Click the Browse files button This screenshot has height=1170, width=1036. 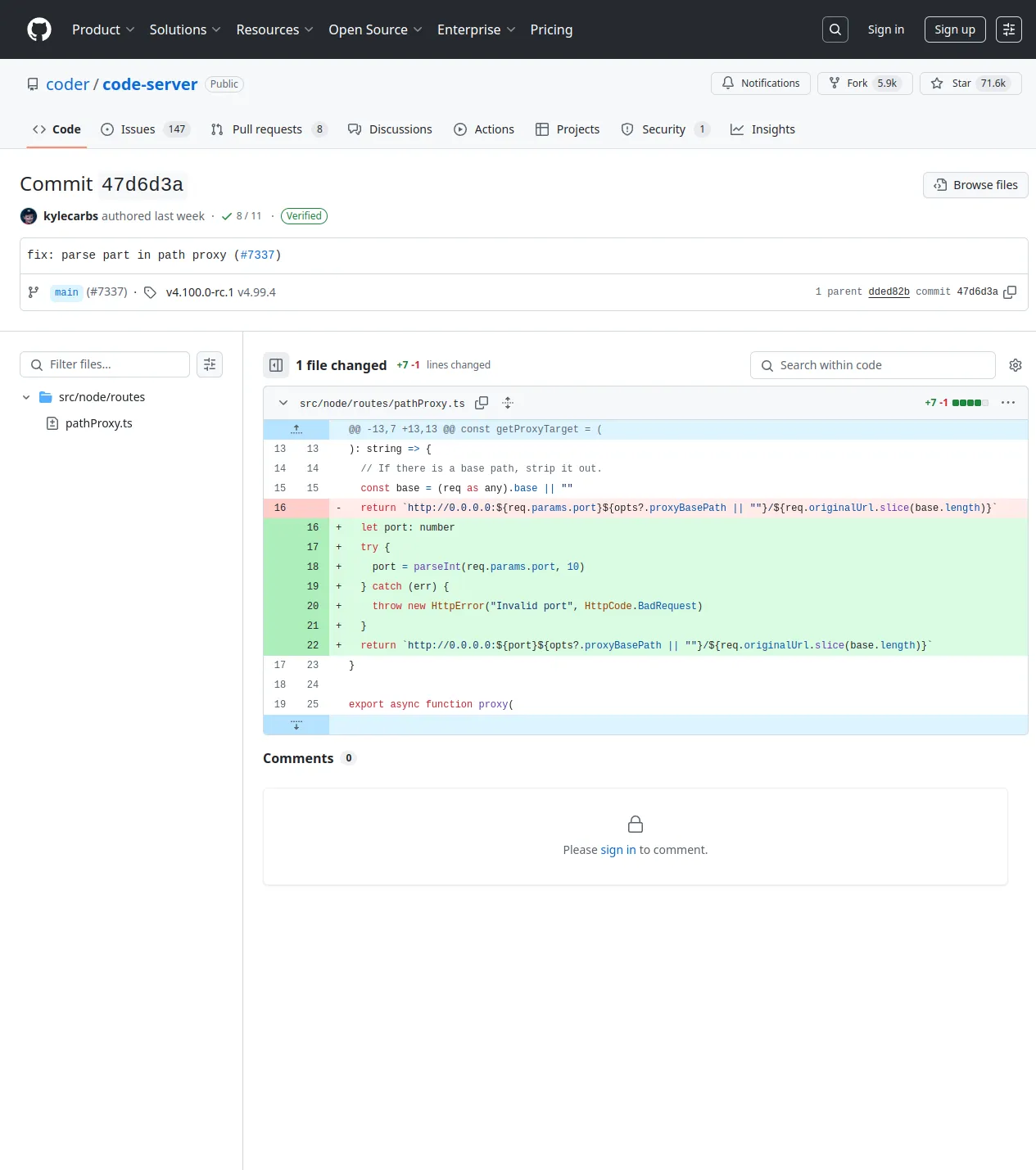coord(975,185)
